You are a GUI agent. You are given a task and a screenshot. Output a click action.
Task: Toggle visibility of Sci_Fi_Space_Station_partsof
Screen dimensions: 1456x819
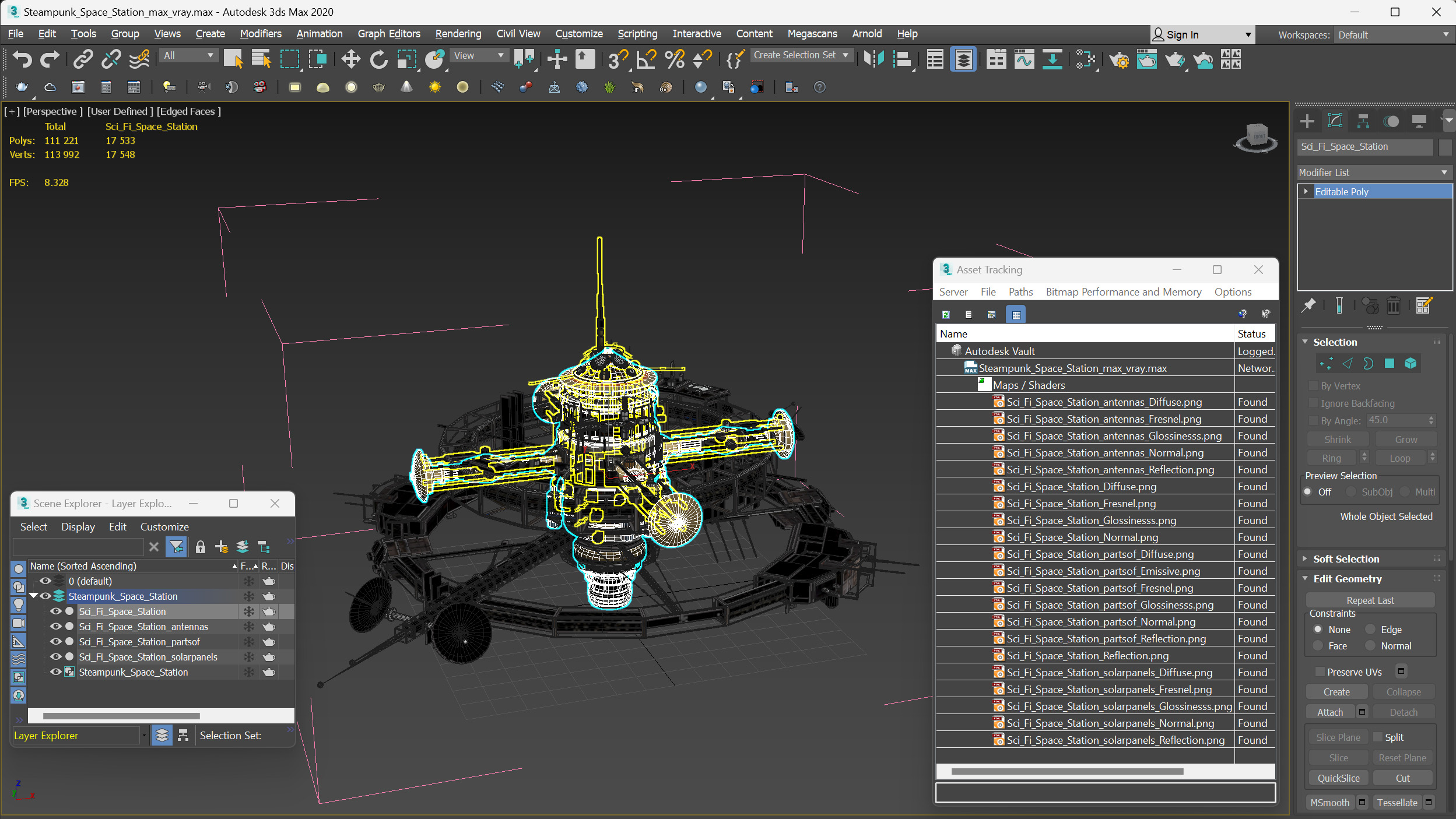(55, 642)
